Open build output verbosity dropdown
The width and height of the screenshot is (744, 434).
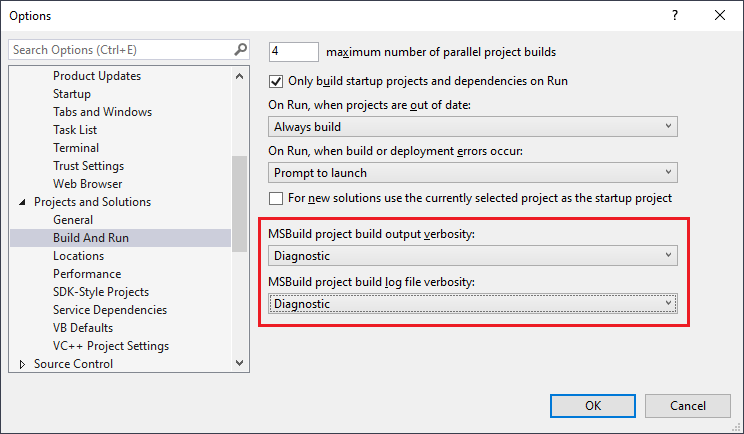(x=473, y=256)
